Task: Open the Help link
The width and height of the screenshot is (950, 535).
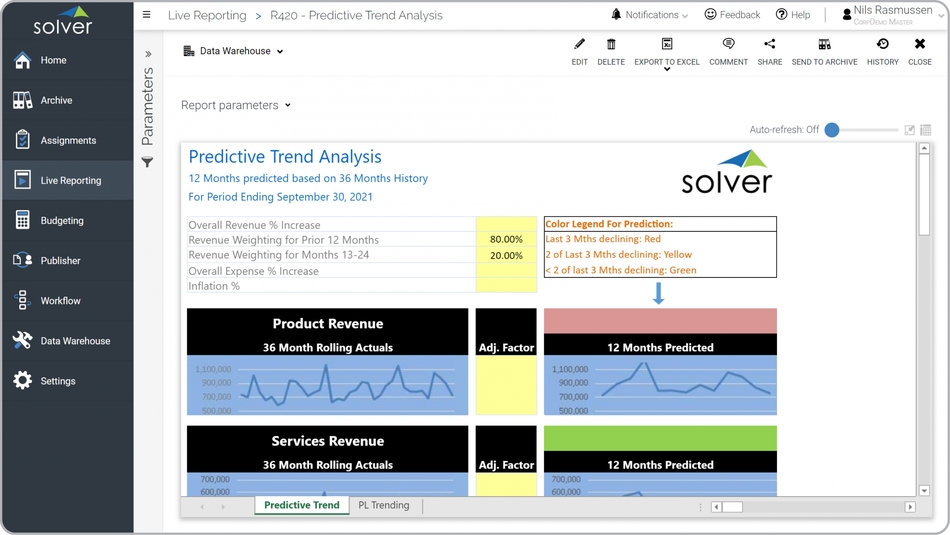Action: coord(793,15)
